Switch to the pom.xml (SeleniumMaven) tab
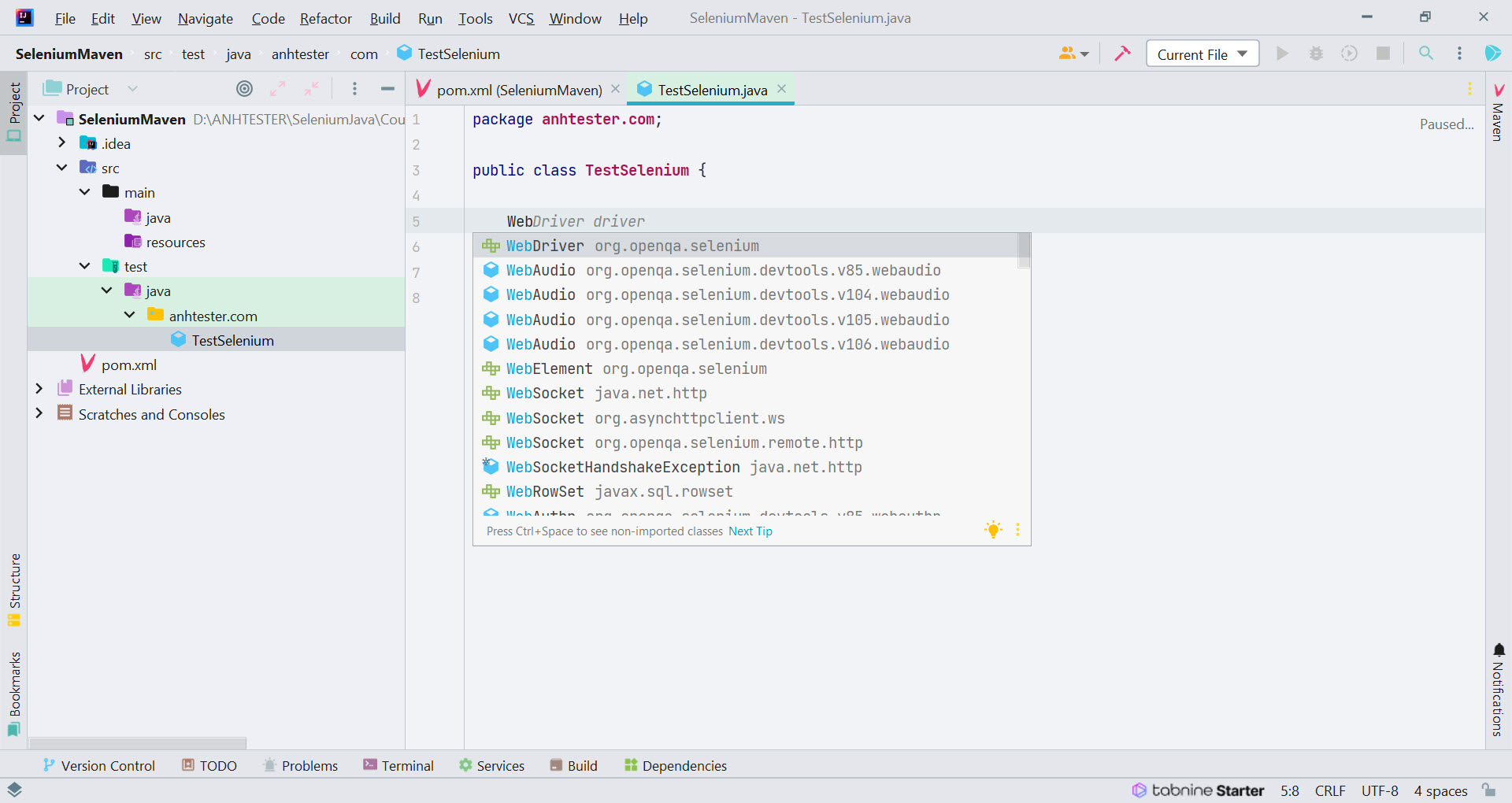 pyautogui.click(x=518, y=90)
